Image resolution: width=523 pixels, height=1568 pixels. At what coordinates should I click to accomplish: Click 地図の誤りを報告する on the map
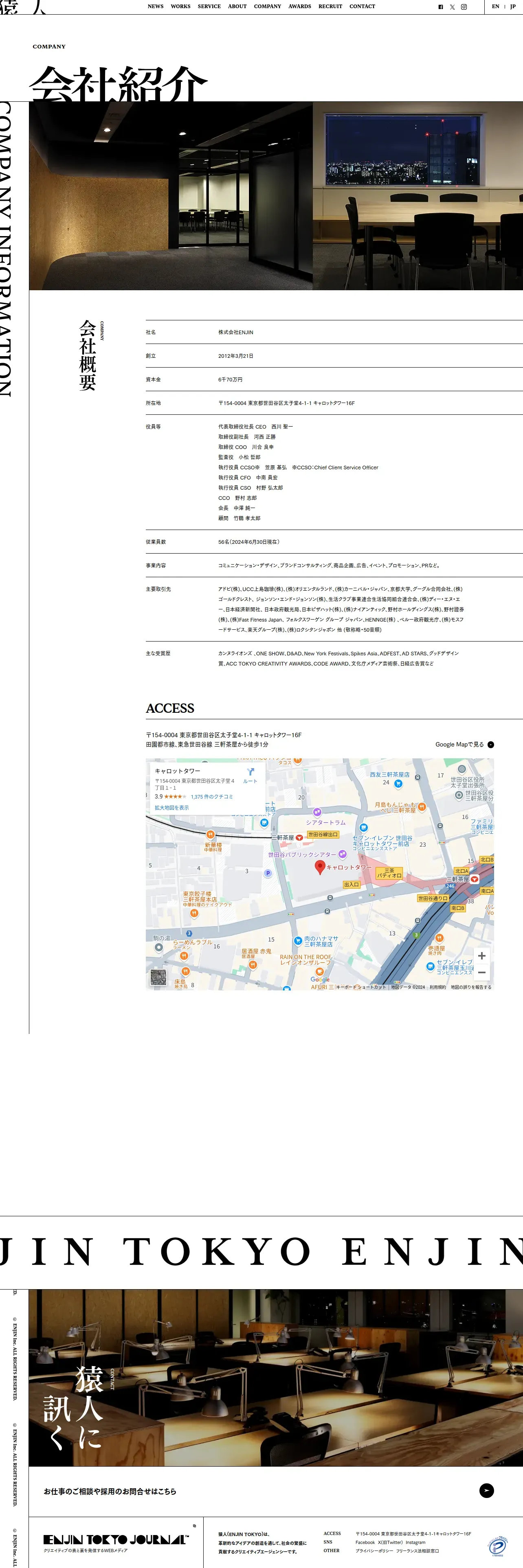coord(470,987)
